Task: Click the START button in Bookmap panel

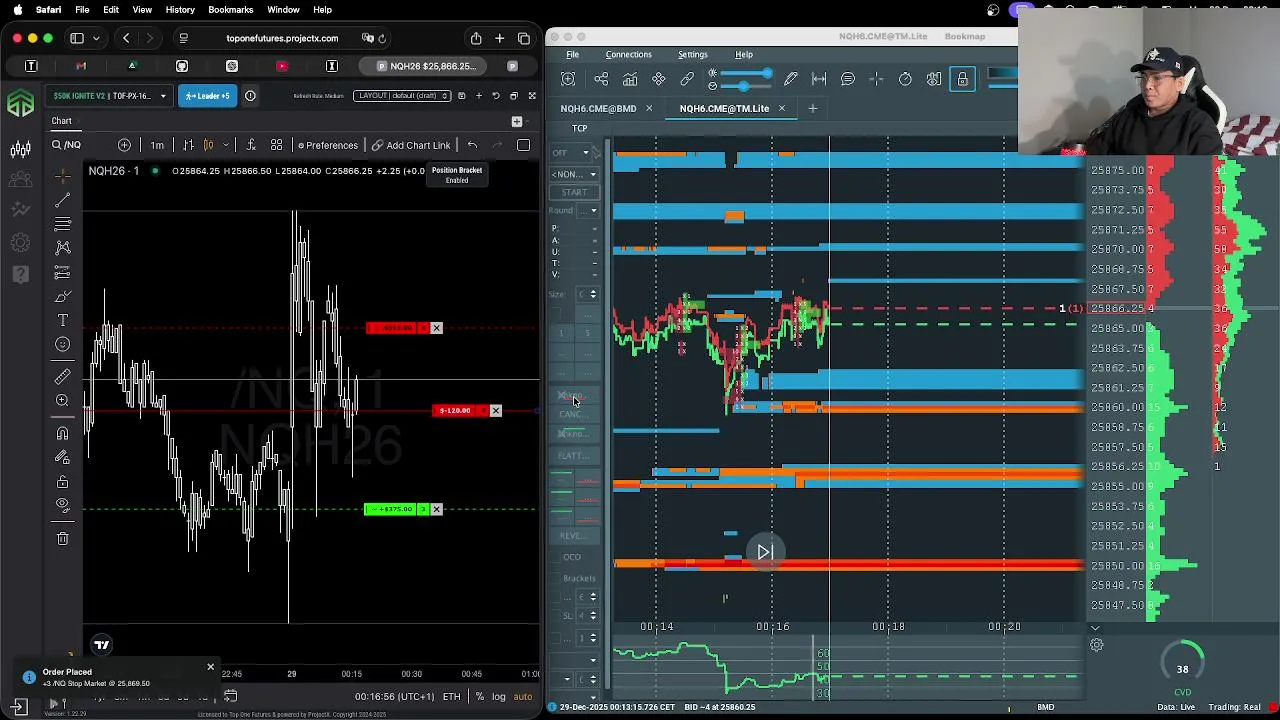Action: tap(574, 192)
